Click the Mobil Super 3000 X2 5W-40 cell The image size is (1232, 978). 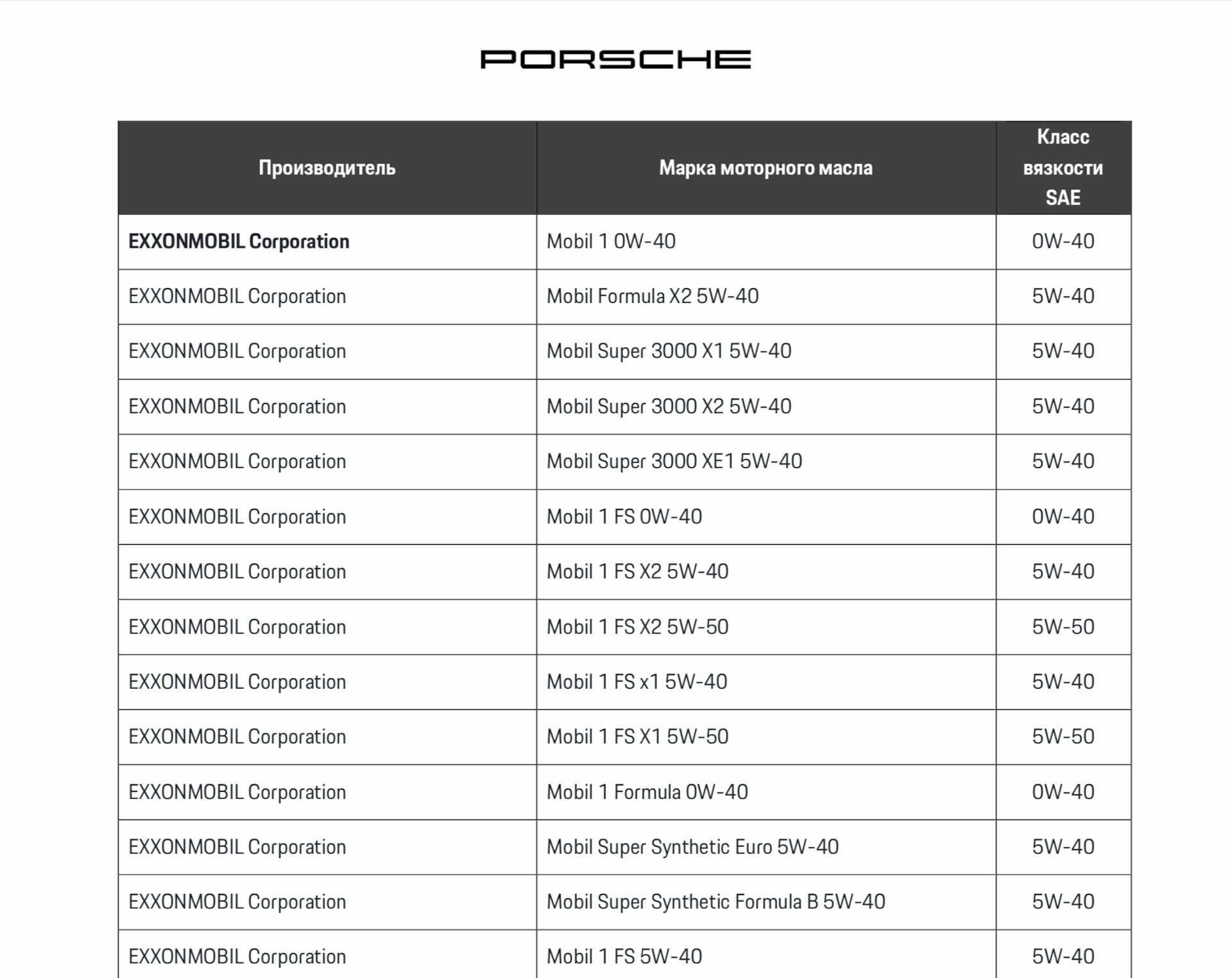point(669,407)
